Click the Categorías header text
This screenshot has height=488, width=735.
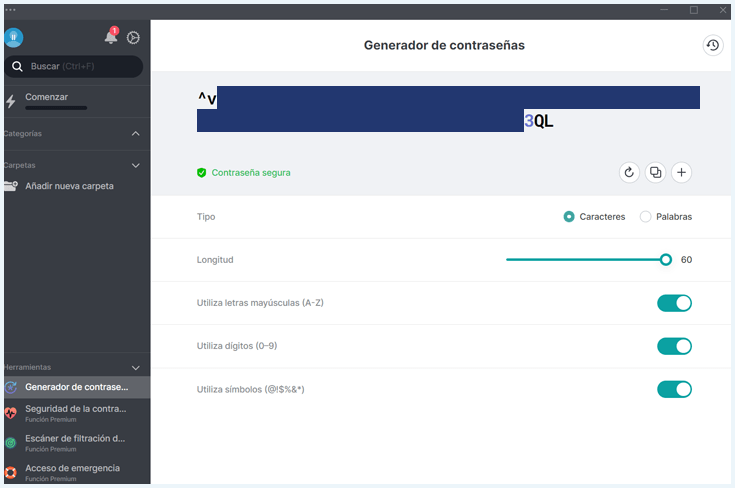tap(22, 134)
